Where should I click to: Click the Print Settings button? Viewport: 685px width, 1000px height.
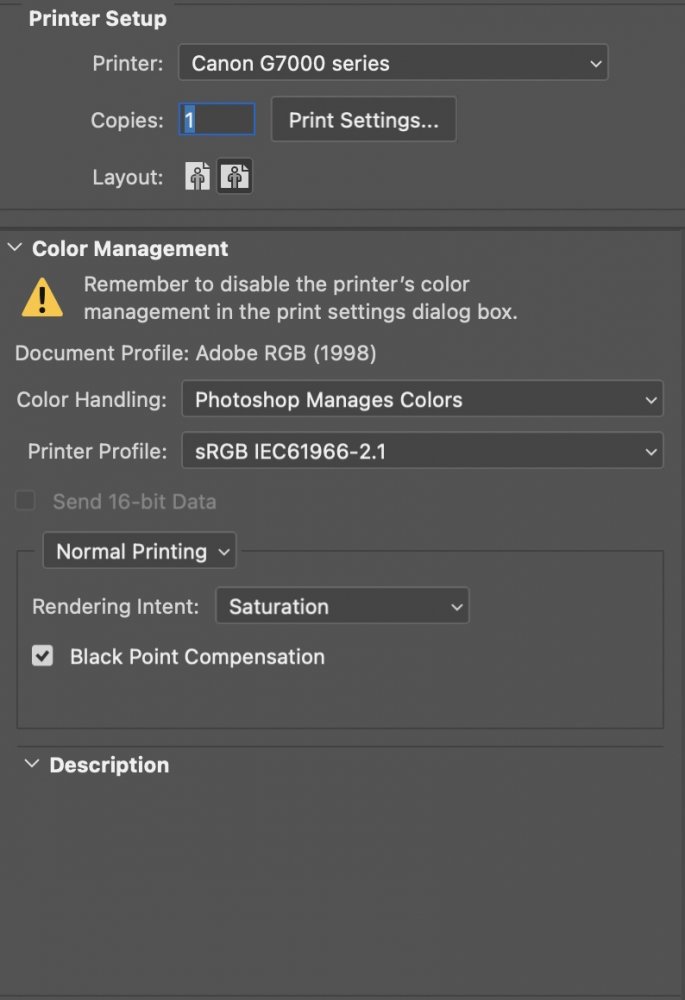363,120
